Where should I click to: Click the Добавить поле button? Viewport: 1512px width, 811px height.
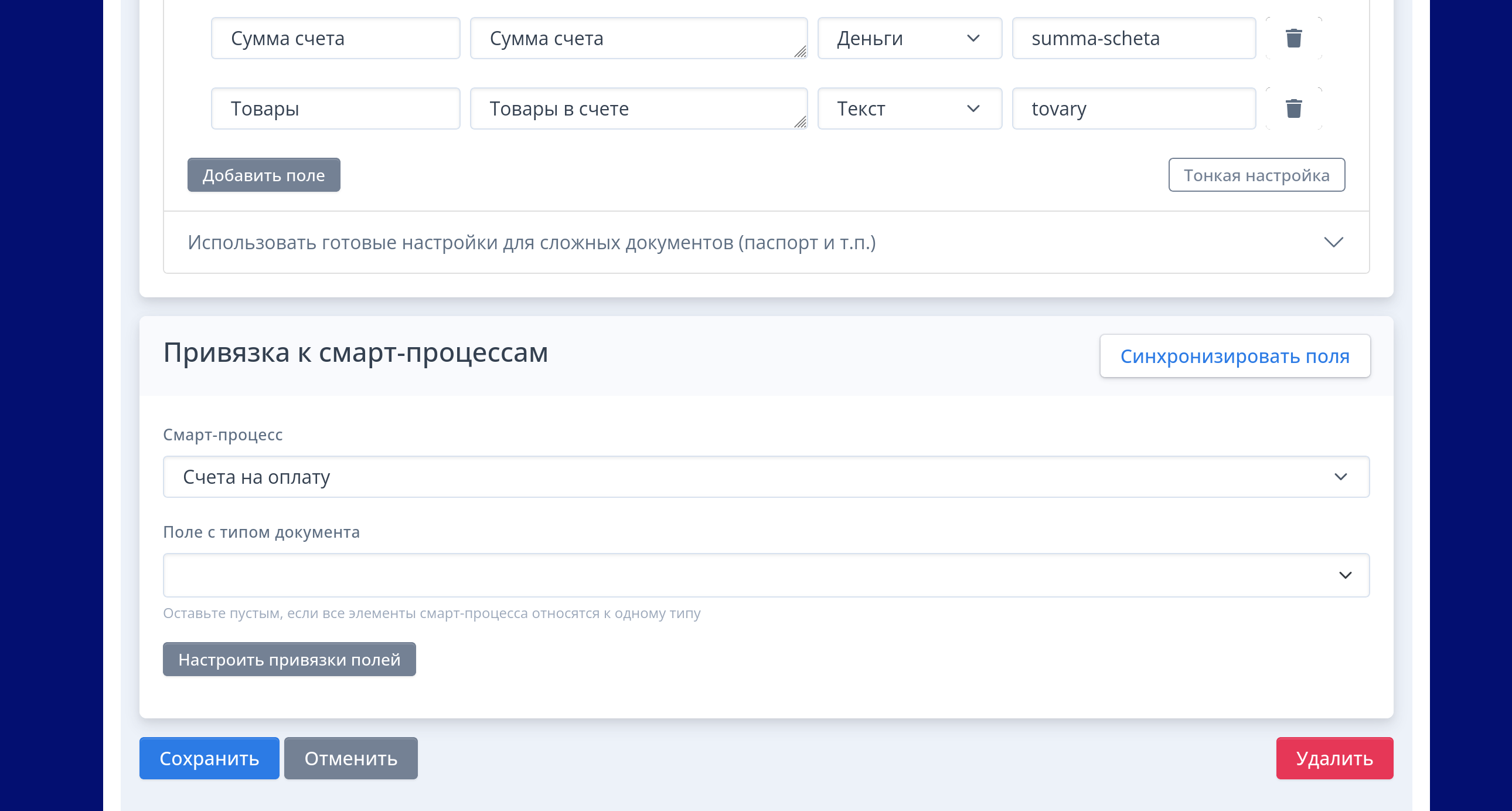(x=264, y=175)
